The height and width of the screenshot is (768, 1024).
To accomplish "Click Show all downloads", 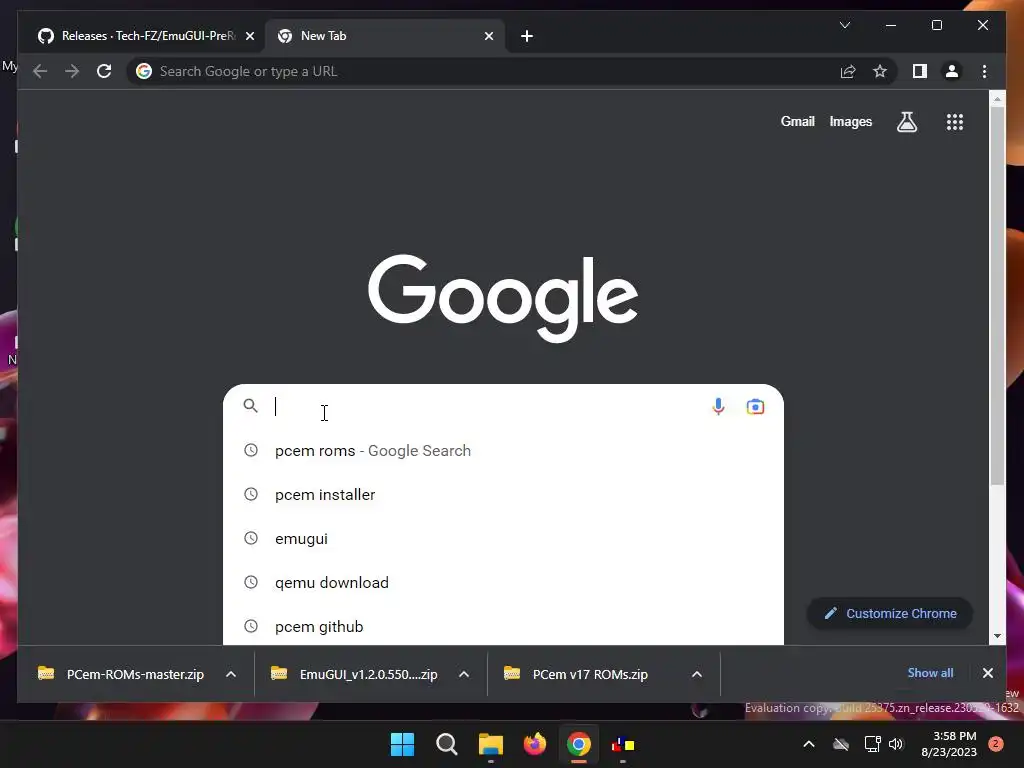I will (930, 673).
